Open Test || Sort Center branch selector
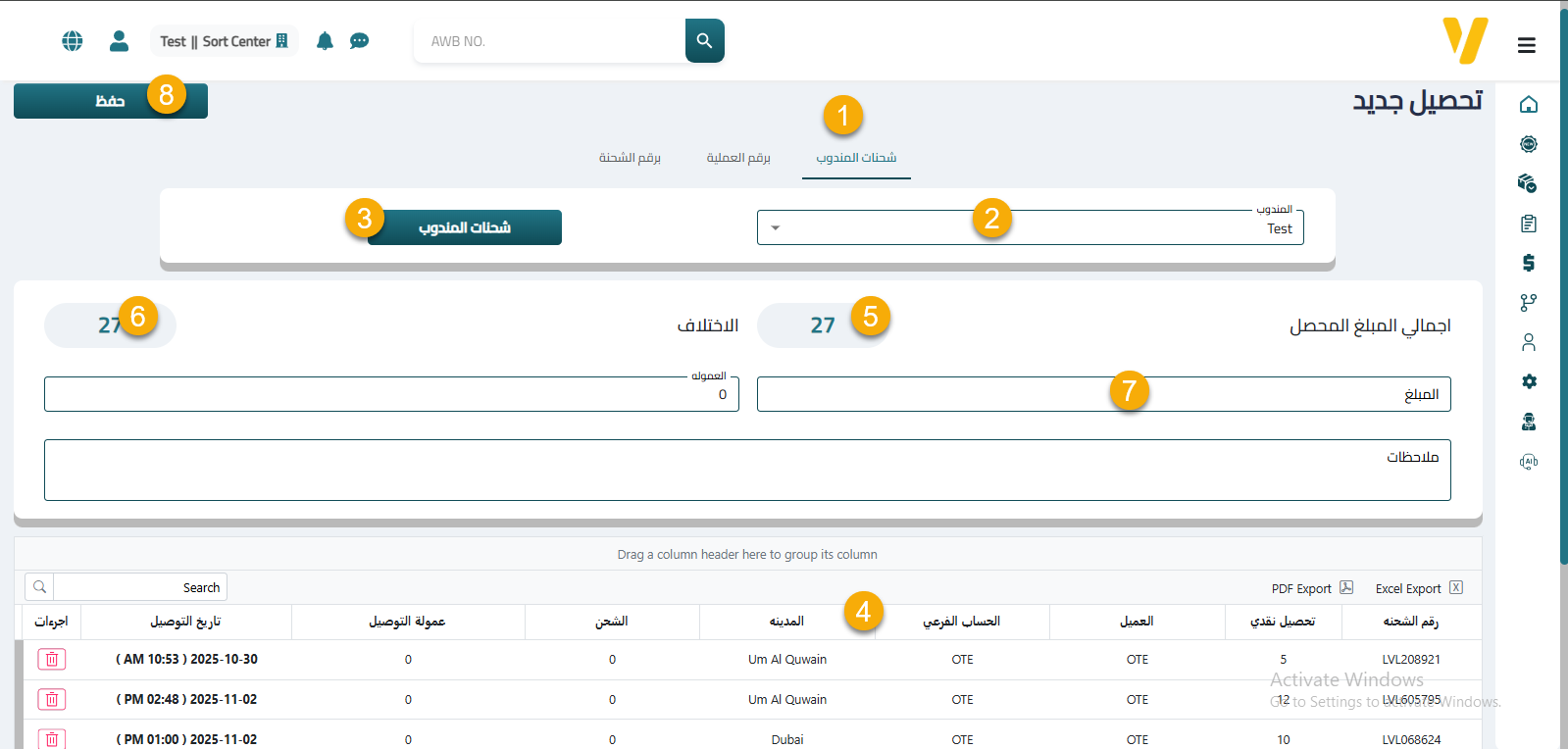 coord(224,41)
